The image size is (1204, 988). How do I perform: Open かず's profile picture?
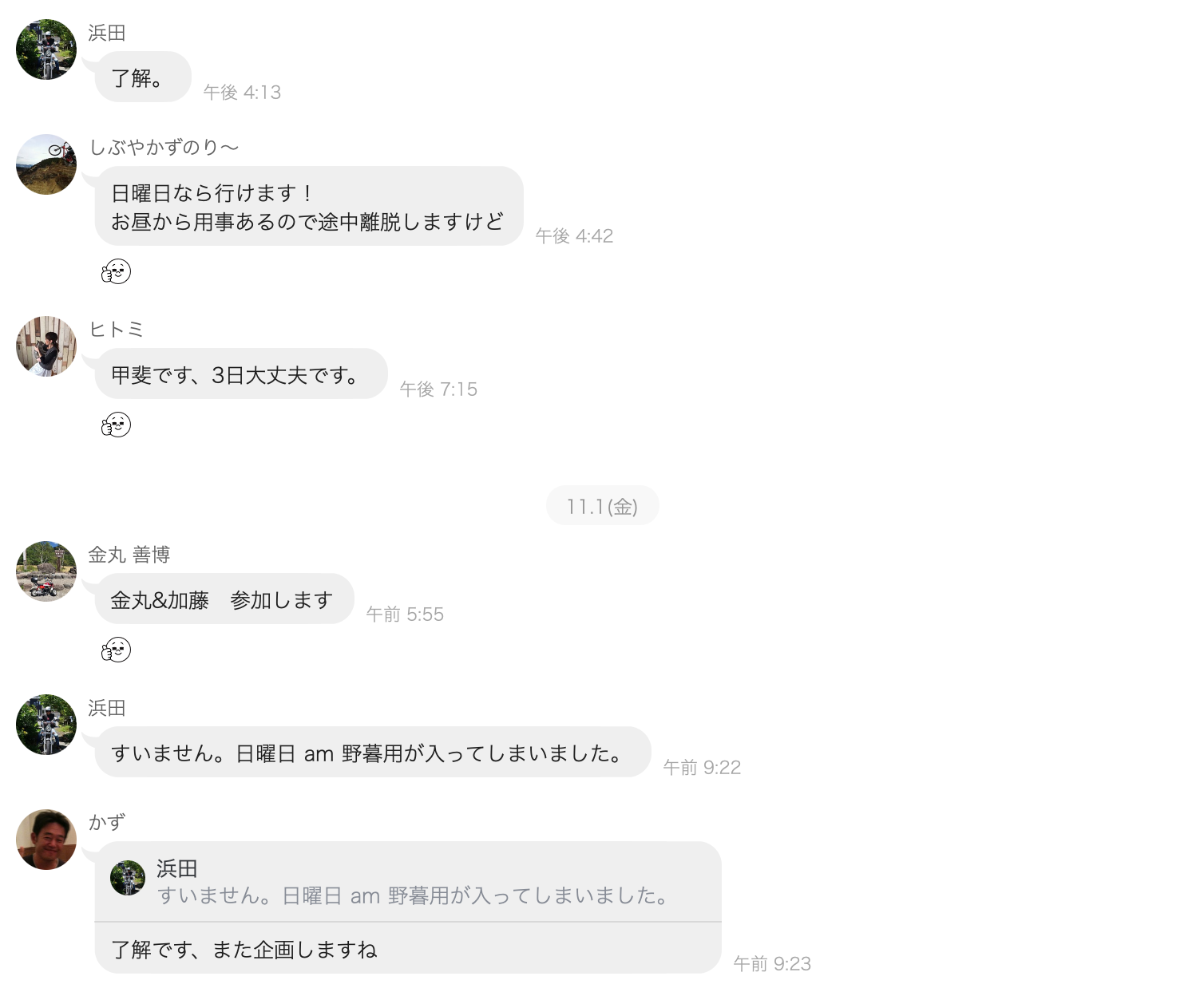[46, 840]
